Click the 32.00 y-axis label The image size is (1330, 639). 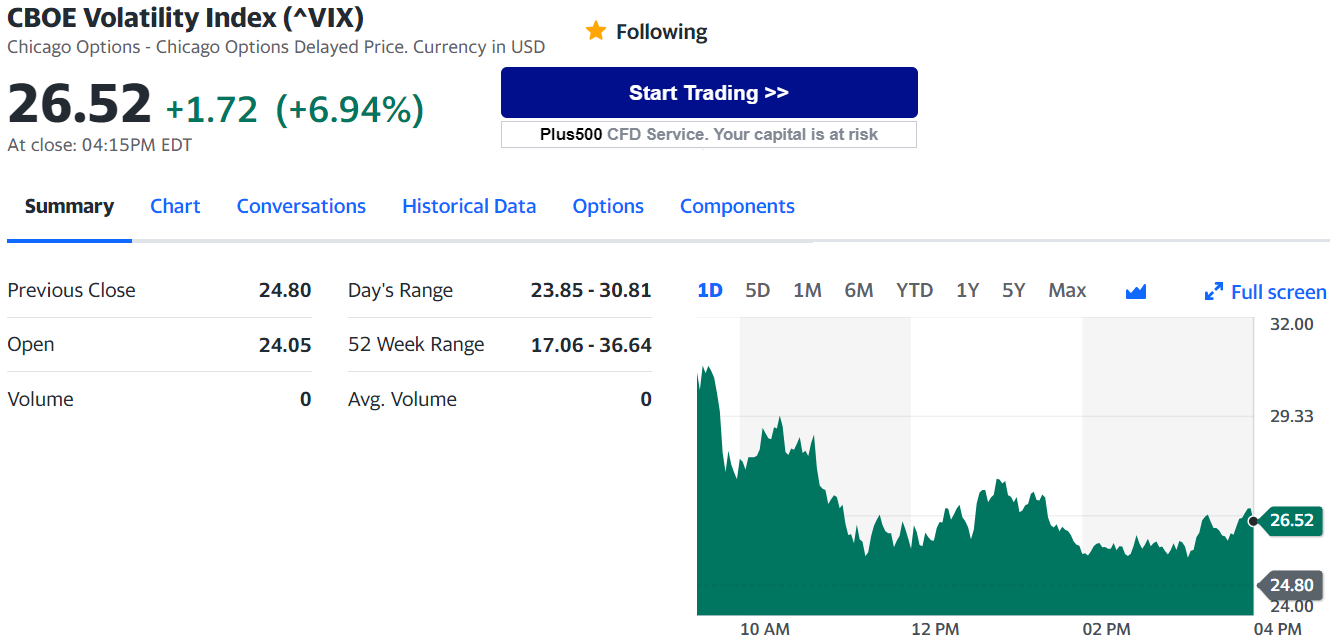click(1292, 324)
